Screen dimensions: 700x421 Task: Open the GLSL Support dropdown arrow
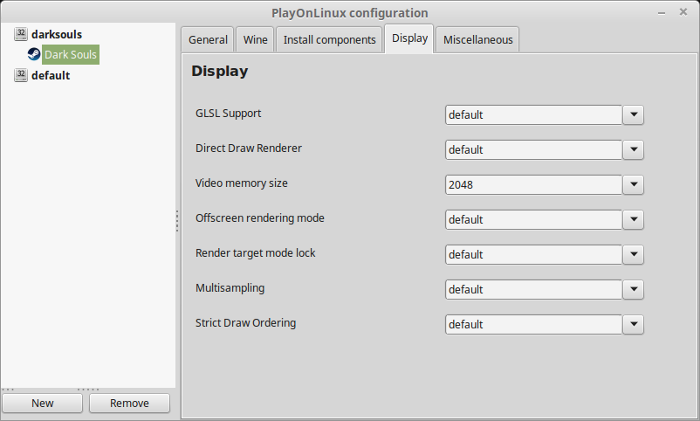pos(633,115)
